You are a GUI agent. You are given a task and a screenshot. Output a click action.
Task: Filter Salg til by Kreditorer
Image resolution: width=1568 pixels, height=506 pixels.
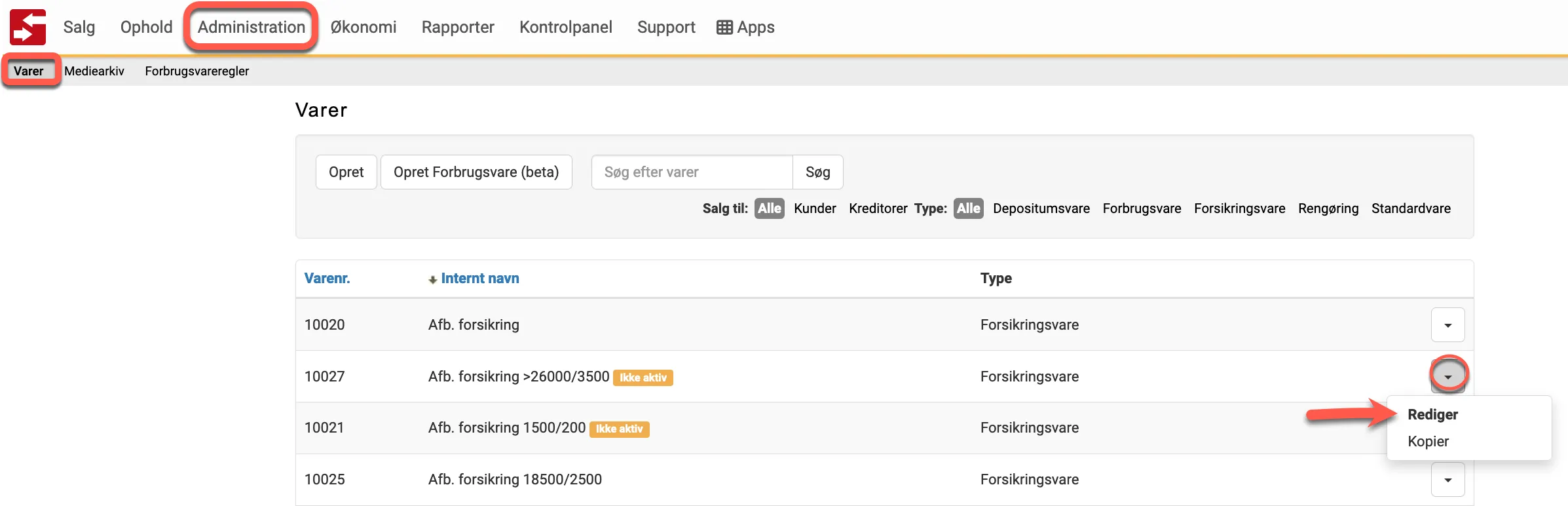pos(878,208)
